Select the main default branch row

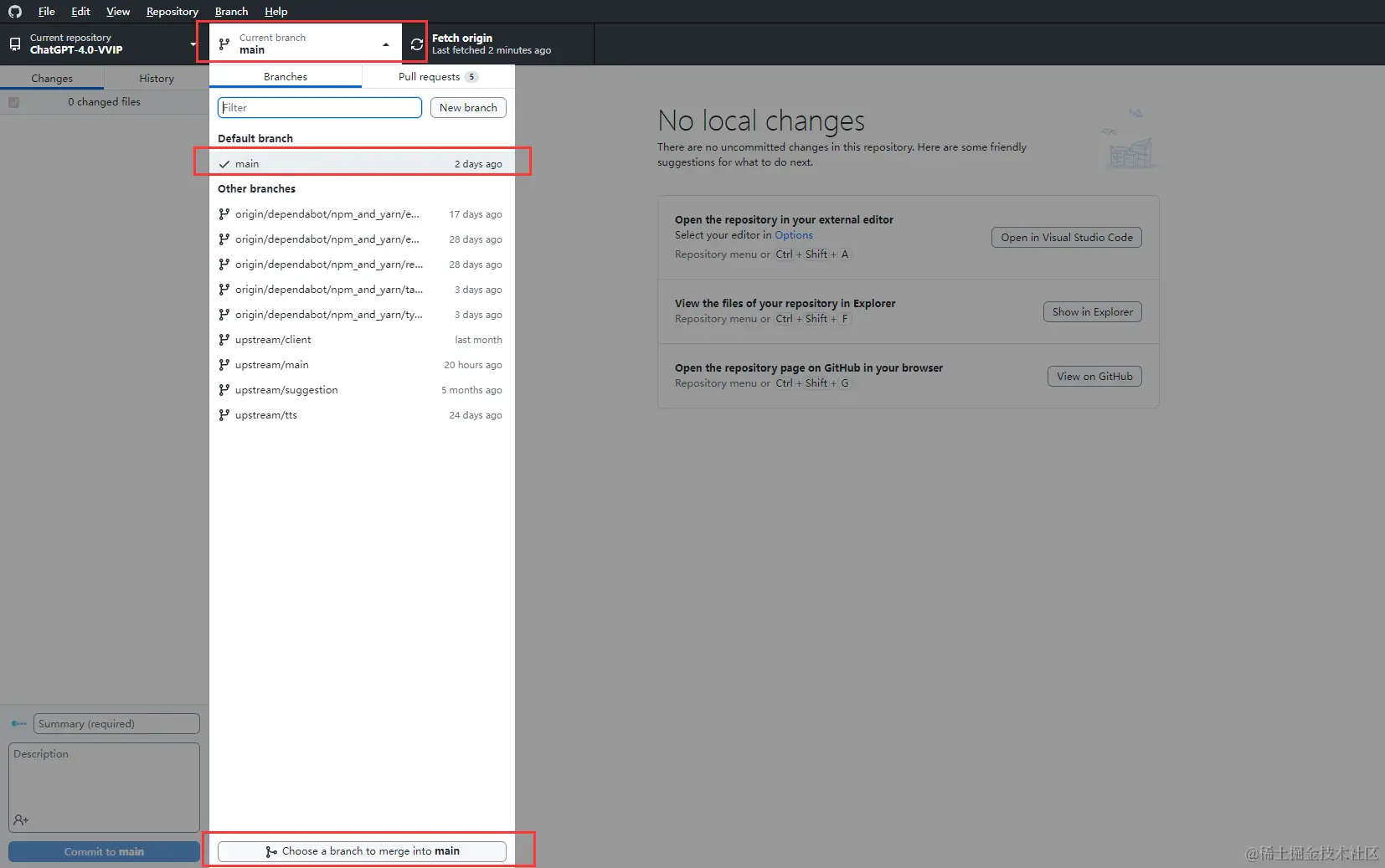coord(362,164)
